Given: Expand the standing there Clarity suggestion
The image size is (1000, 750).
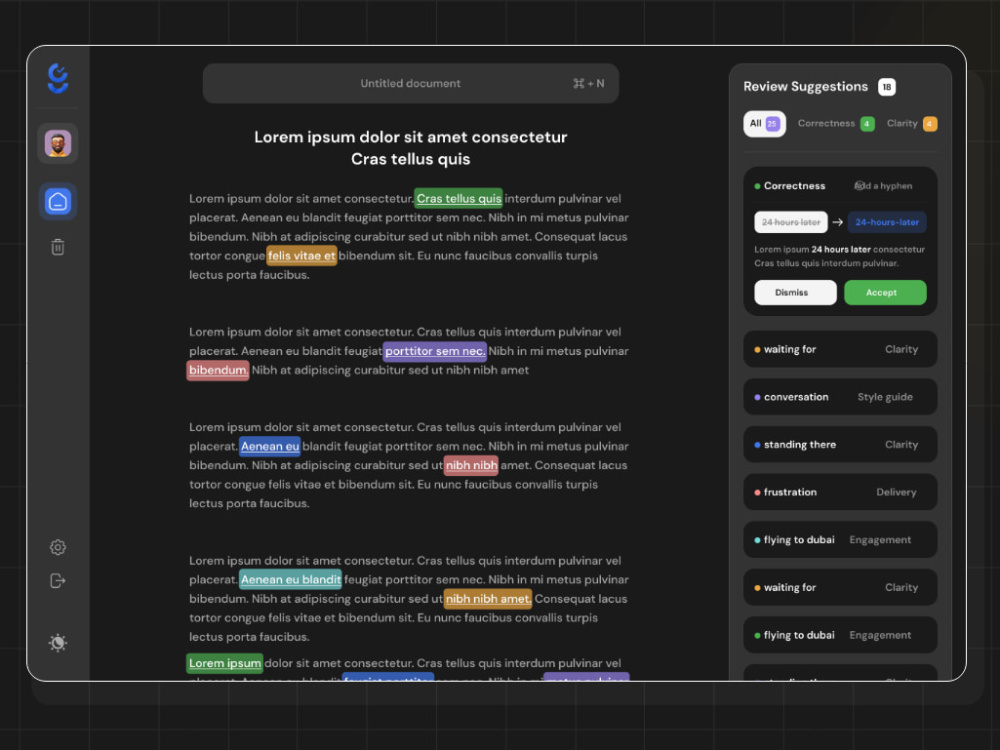Looking at the screenshot, I should pos(840,445).
